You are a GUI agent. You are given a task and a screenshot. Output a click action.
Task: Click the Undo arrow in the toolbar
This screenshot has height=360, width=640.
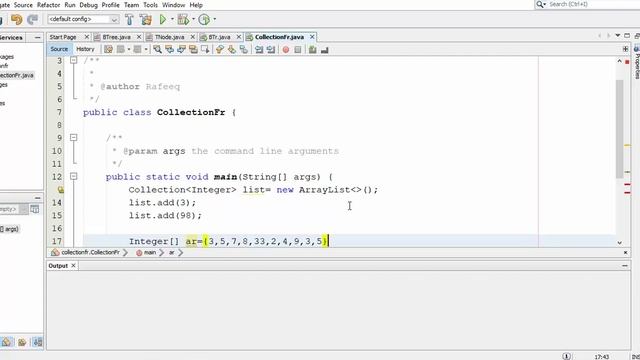[x=16, y=19]
